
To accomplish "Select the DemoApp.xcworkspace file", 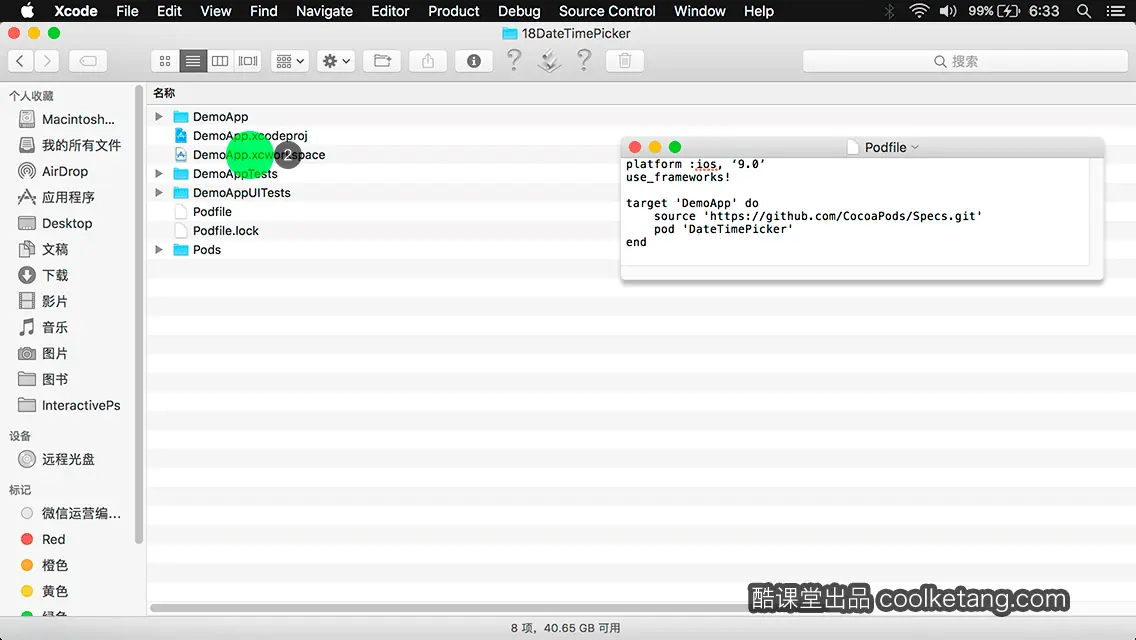I will [259, 154].
